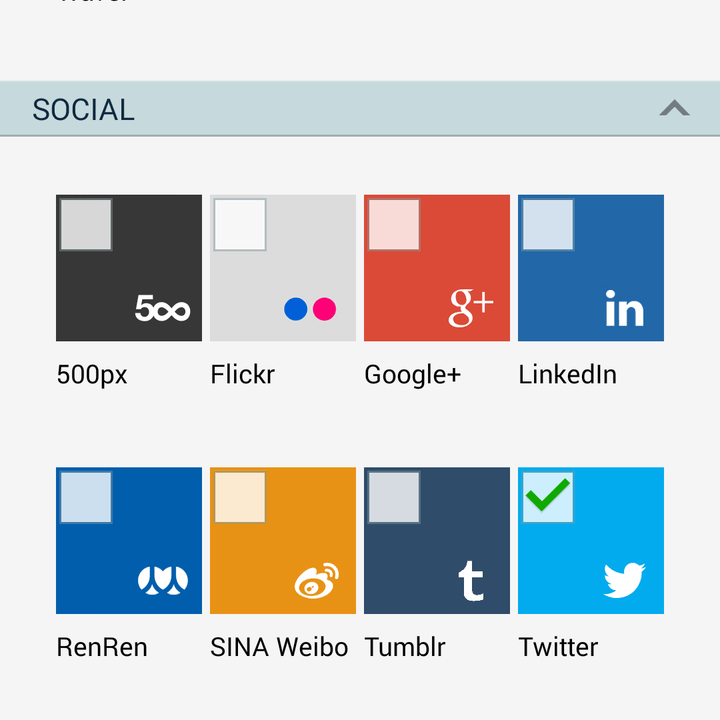The height and width of the screenshot is (720, 720).
Task: Tap the Flickr two-dots logo
Action: pos(310,309)
